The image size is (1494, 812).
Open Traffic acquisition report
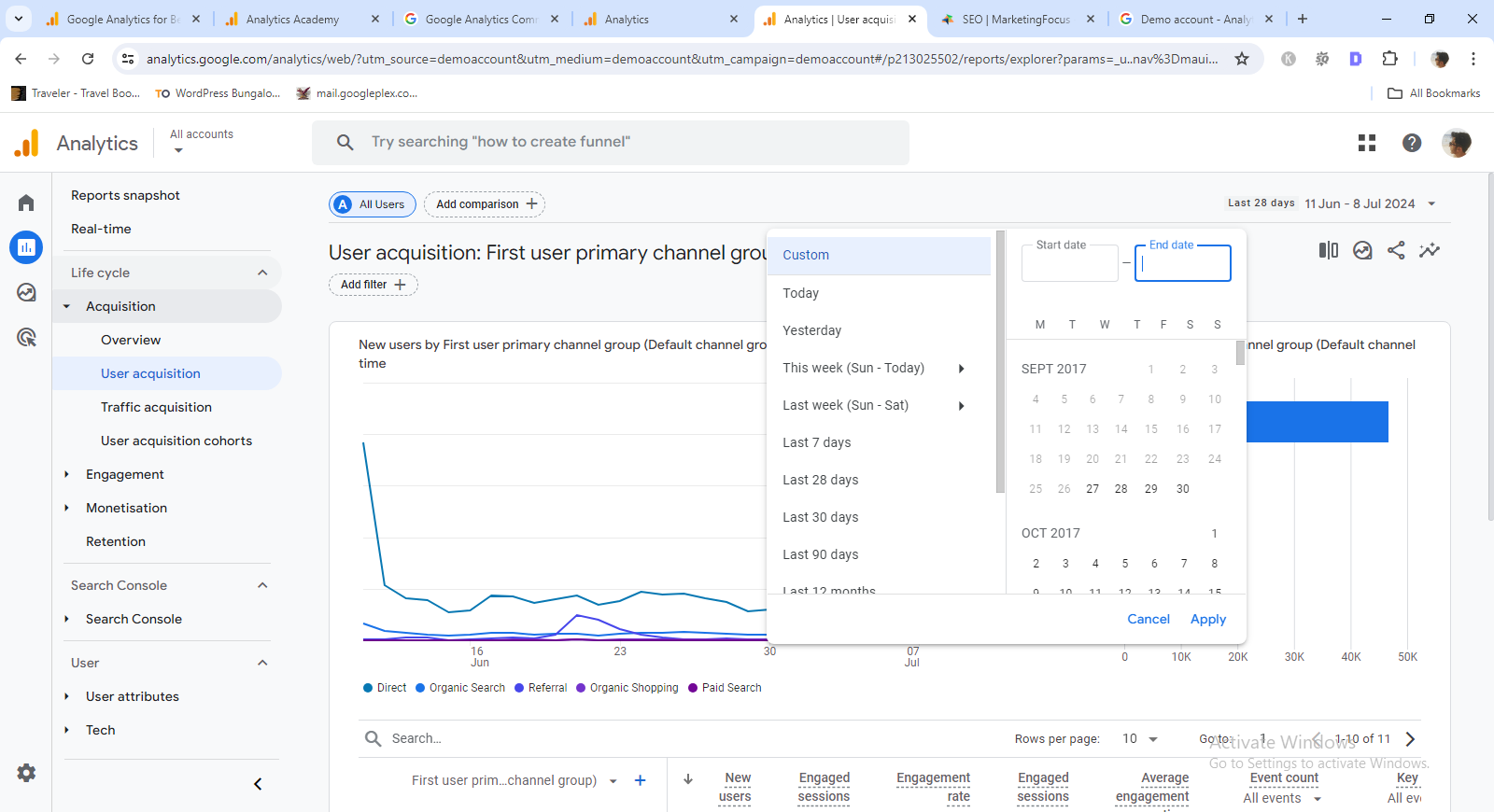click(156, 407)
